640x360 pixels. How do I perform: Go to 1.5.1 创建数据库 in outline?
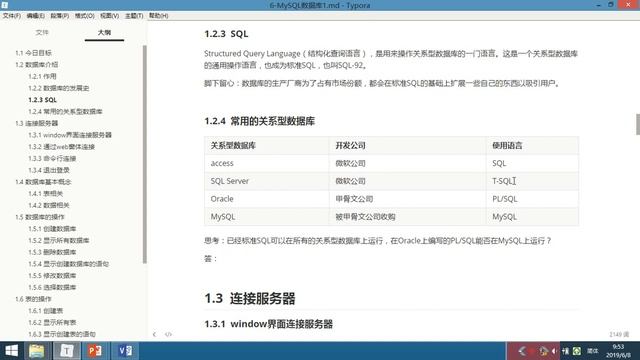point(52,229)
